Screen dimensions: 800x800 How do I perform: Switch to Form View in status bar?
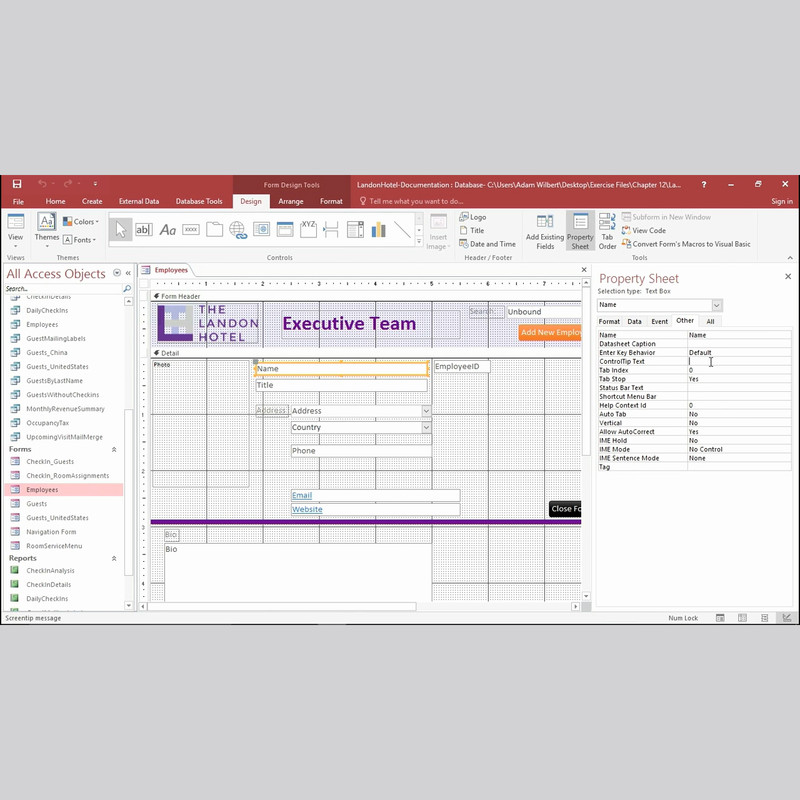(720, 618)
